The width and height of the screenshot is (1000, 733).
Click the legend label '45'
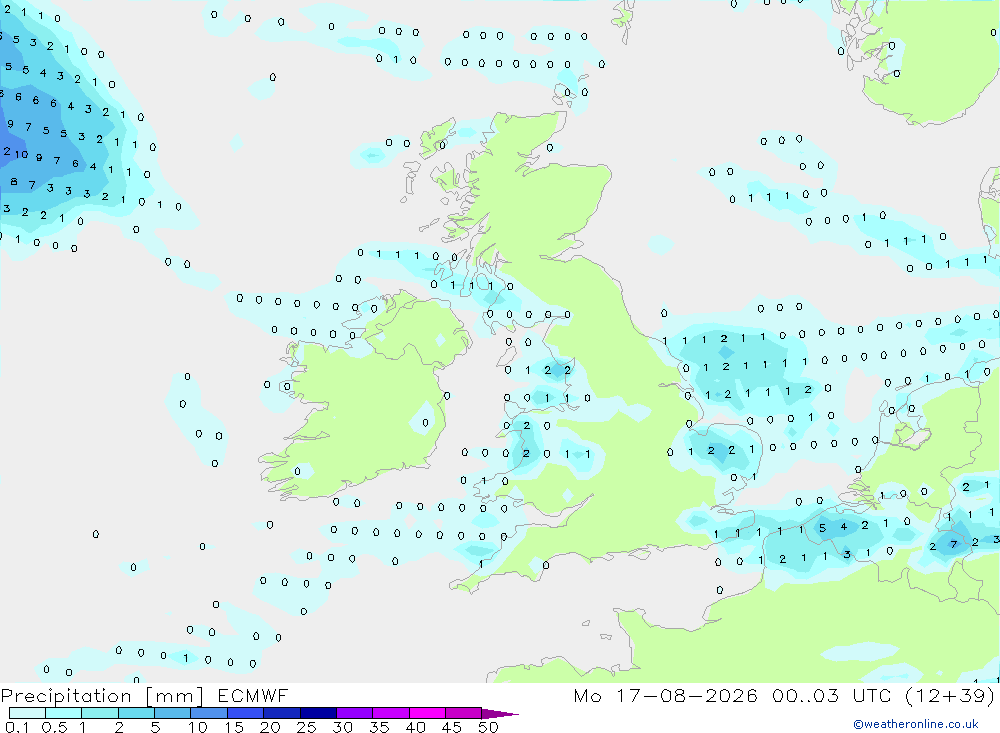tap(452, 727)
